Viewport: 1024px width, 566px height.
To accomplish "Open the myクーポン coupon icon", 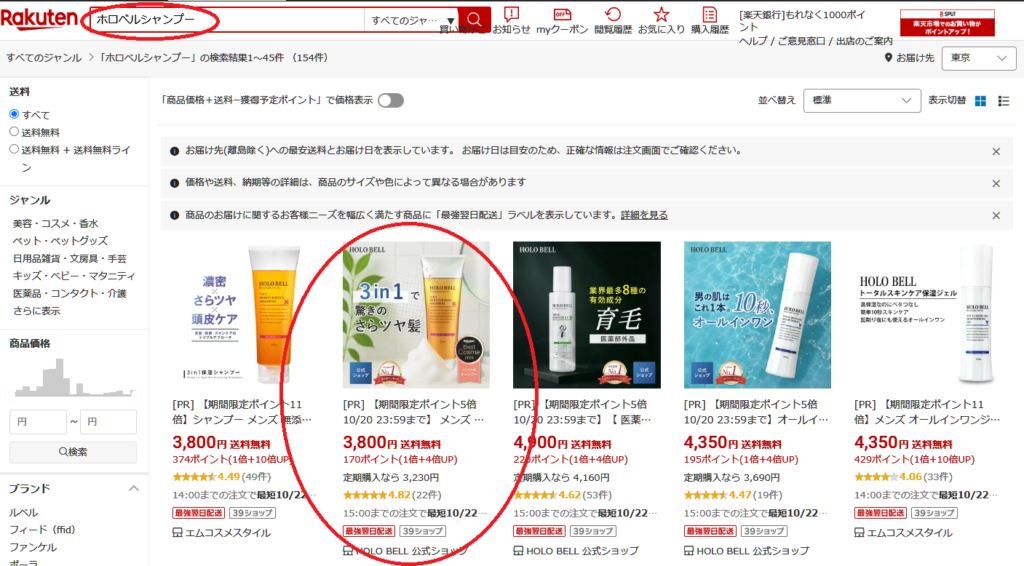I will pos(562,15).
